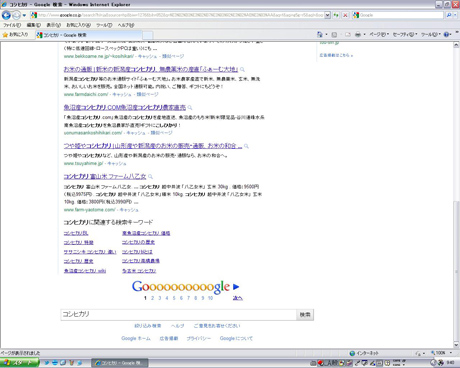Viewport: 460px width, 368px height.
Task: Click the Home icon in command bar
Action: (320, 34)
